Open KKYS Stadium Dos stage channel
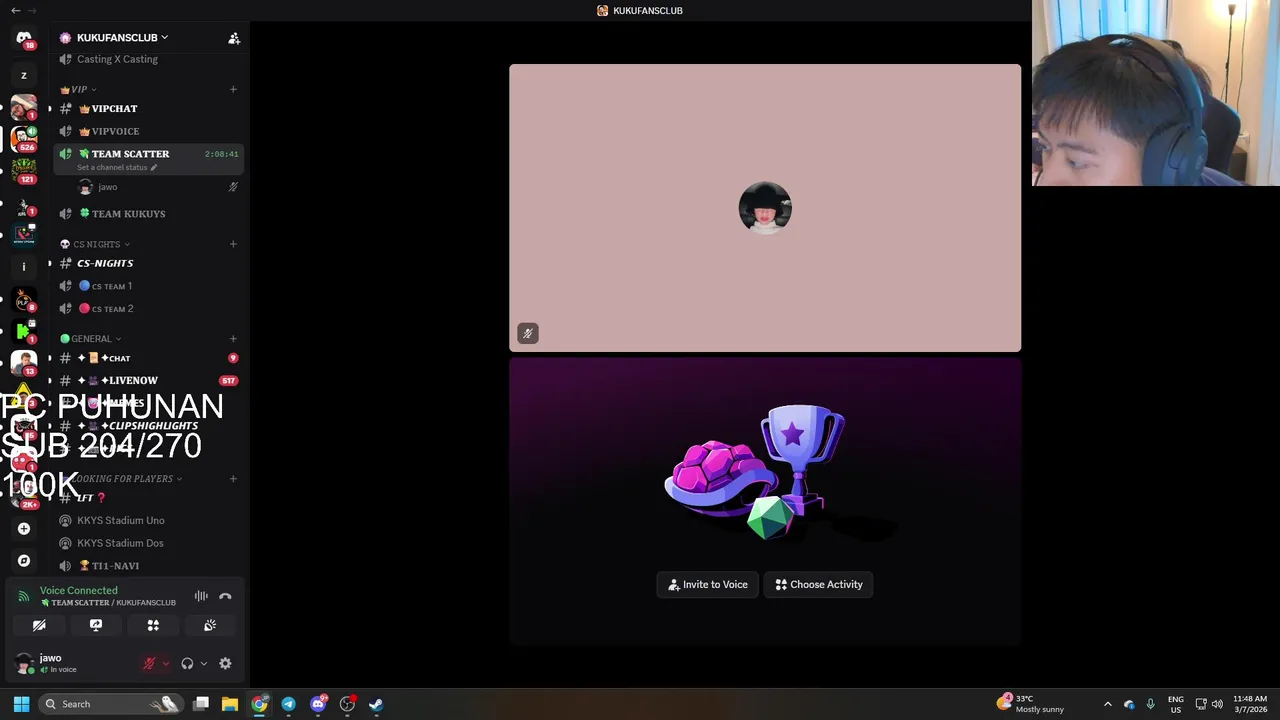1280x720 pixels. click(x=149, y=543)
